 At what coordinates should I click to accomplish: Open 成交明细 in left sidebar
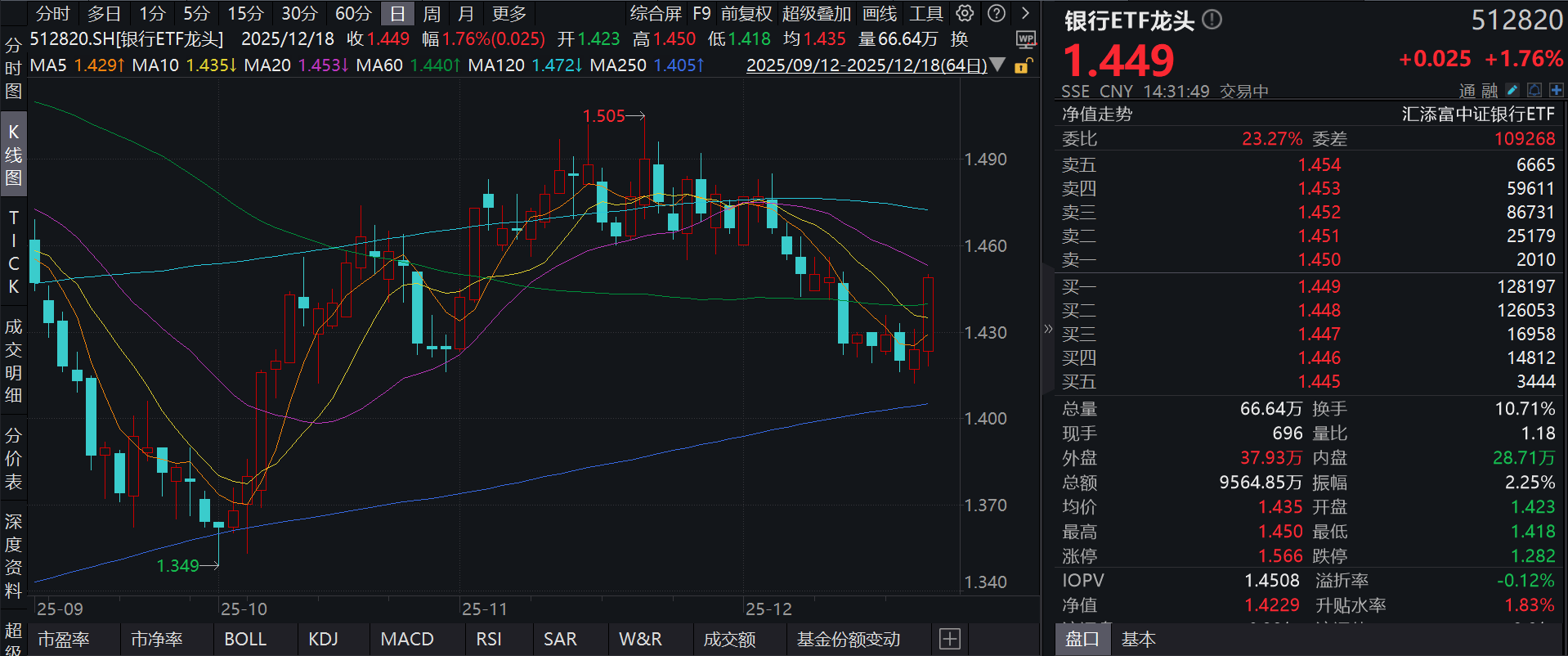[13, 361]
